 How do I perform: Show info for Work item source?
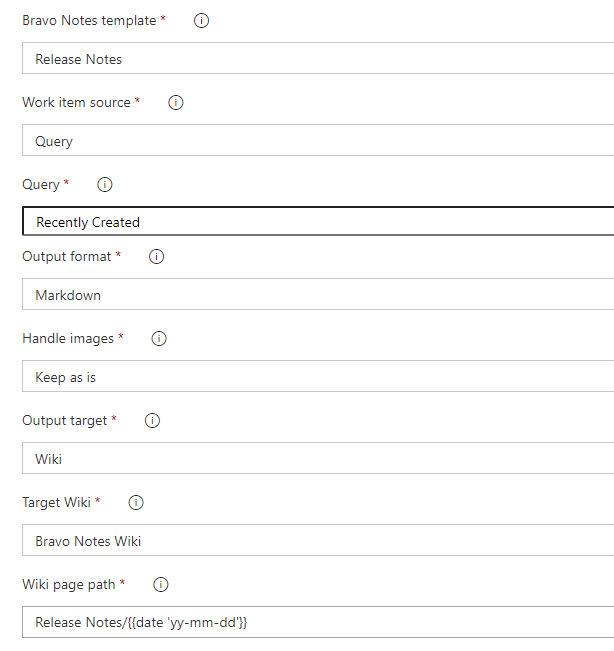click(176, 102)
